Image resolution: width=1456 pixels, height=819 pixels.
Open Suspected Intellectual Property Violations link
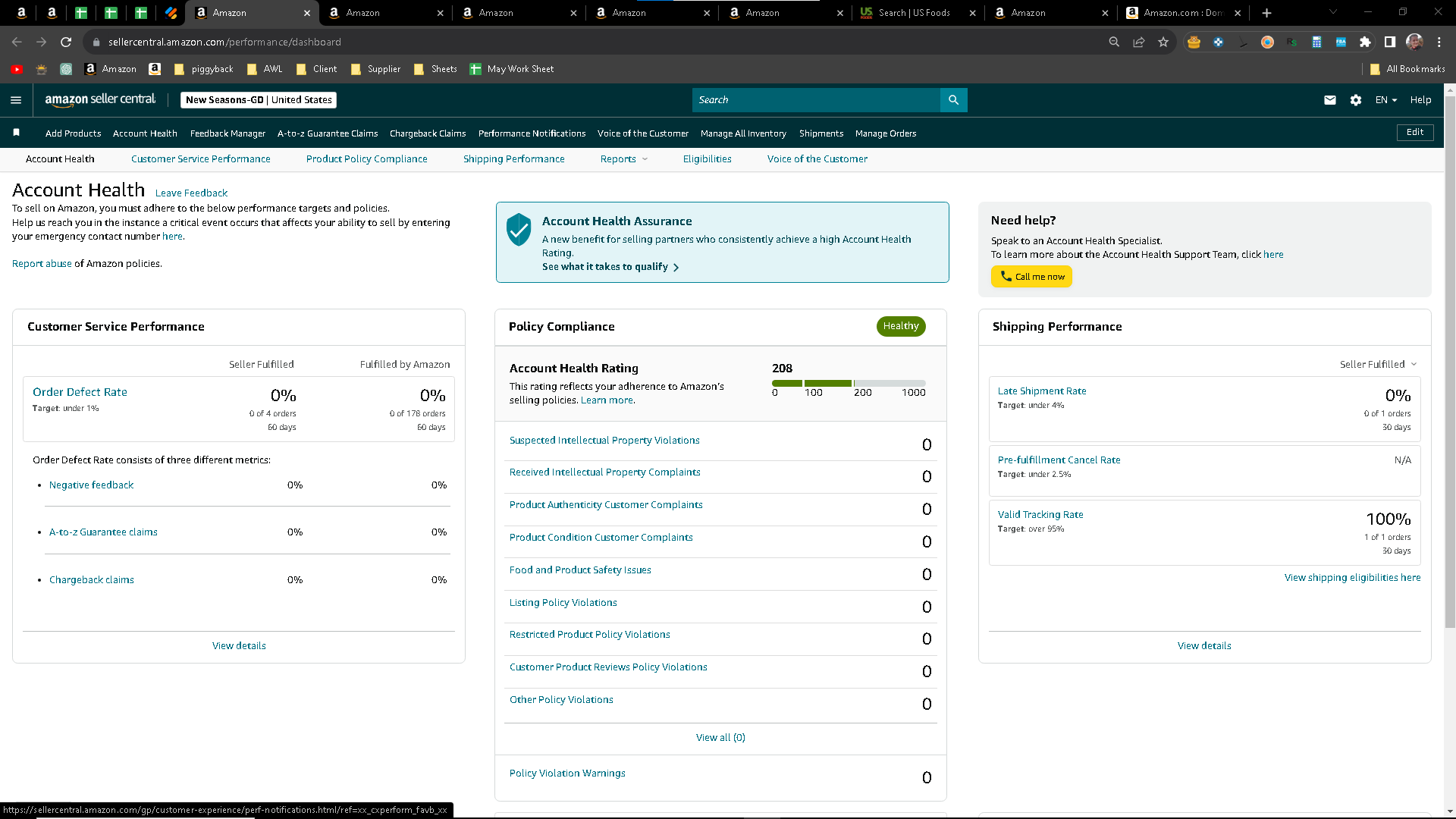(x=604, y=440)
